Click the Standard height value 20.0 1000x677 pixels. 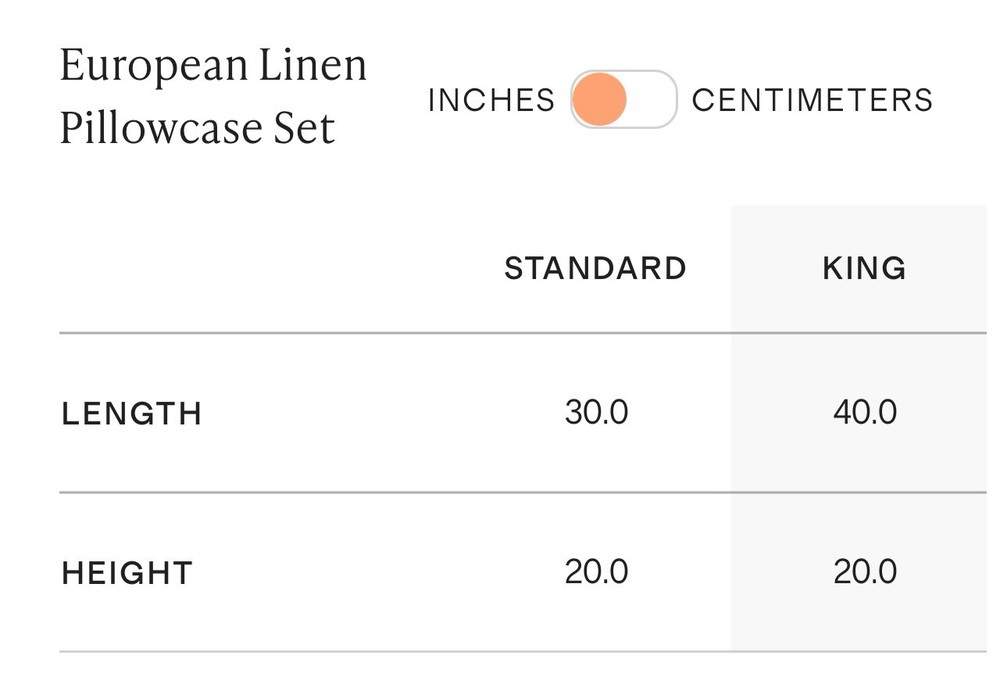coord(596,572)
